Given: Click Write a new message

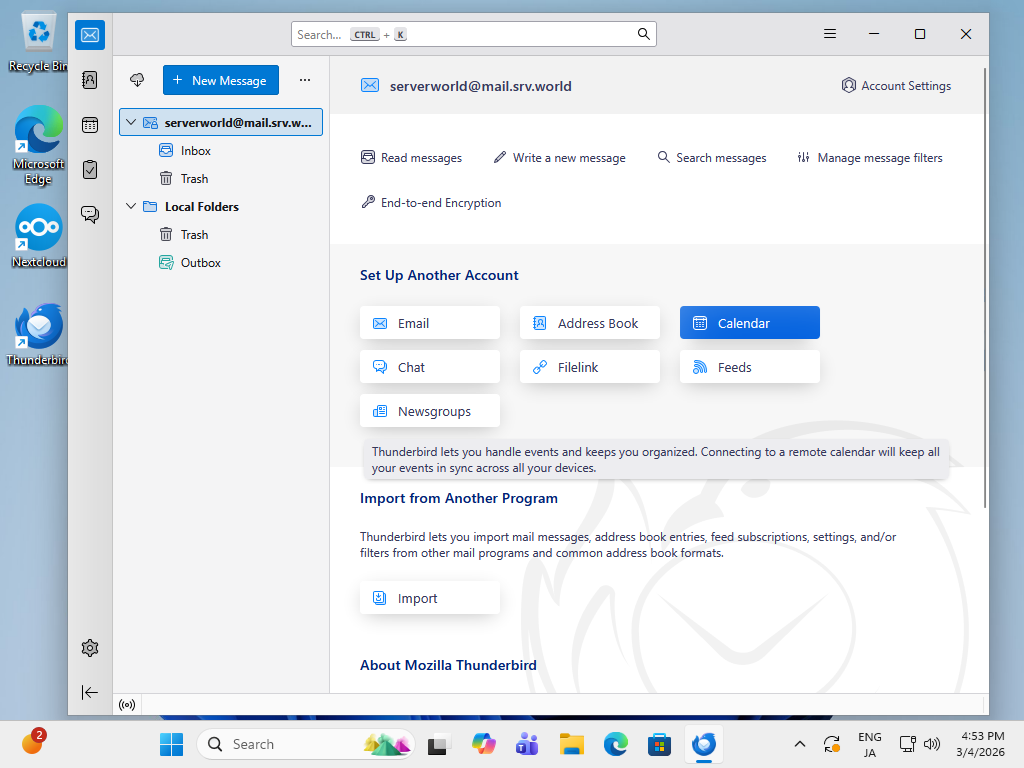Looking at the screenshot, I should (560, 157).
